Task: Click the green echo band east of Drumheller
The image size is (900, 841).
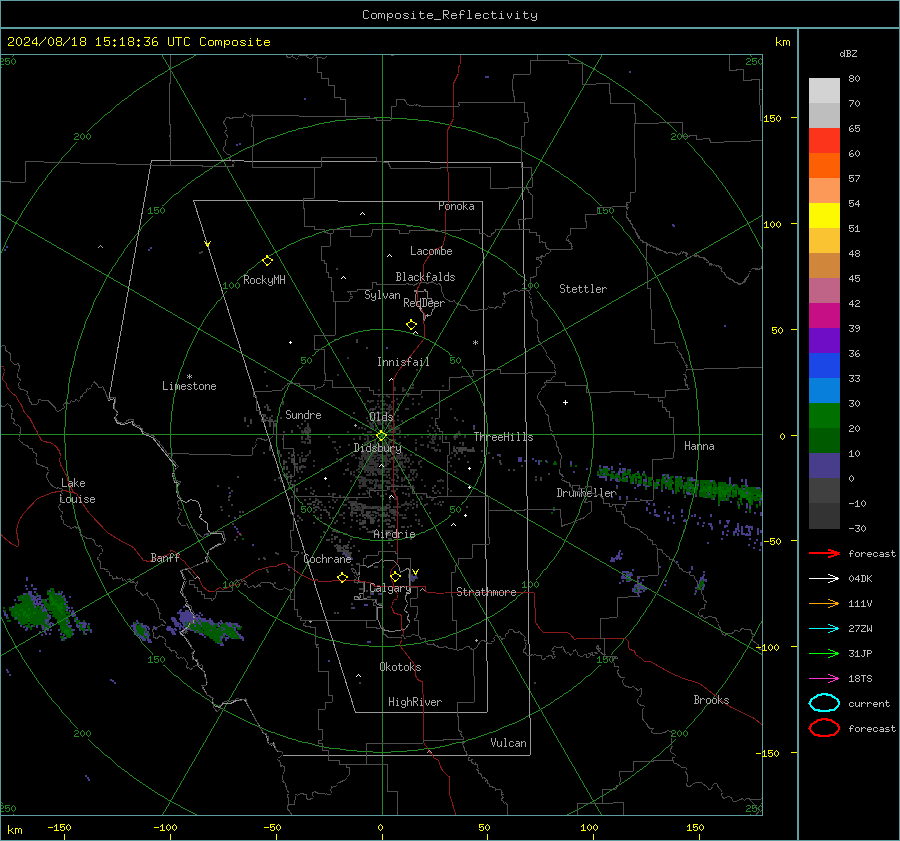Action: [x=680, y=485]
